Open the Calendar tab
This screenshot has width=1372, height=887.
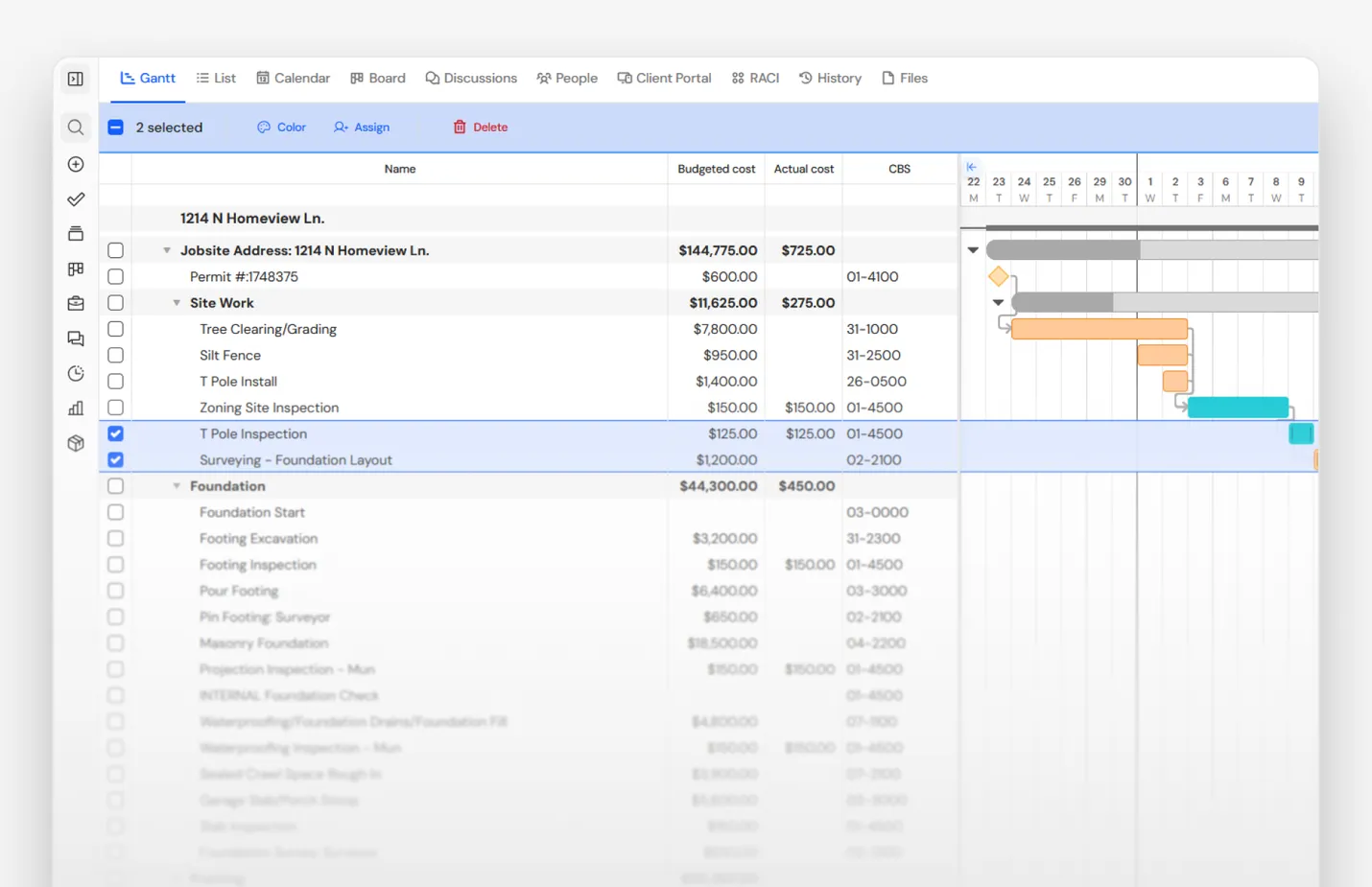click(293, 79)
